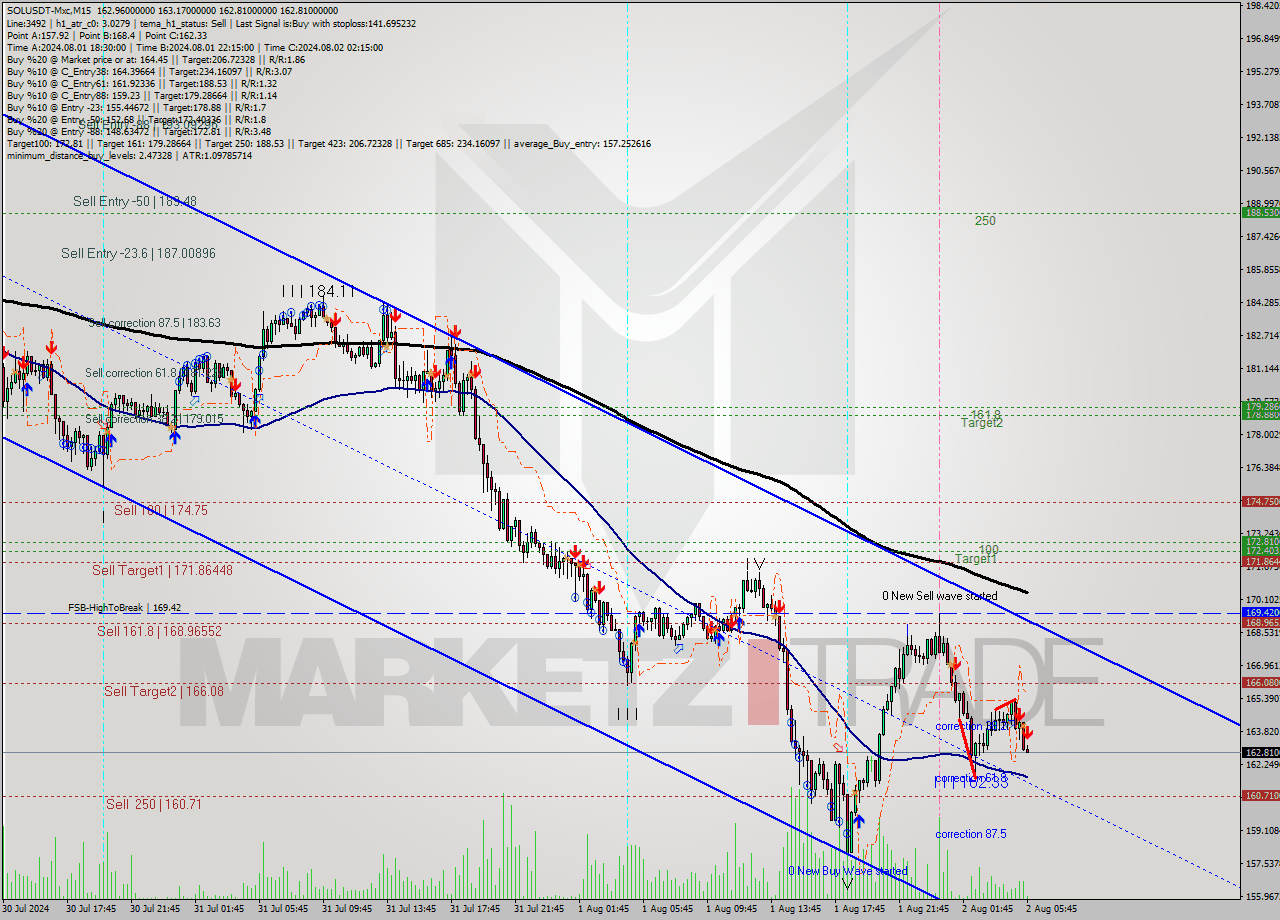Click the '1 Aug 17:45' time label
Image resolution: width=1280 pixels, height=920 pixels.
tap(858, 909)
